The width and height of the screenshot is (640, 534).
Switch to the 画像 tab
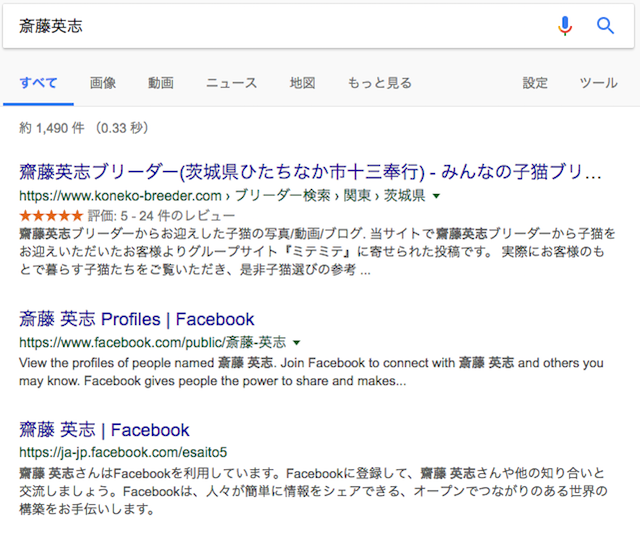103,83
